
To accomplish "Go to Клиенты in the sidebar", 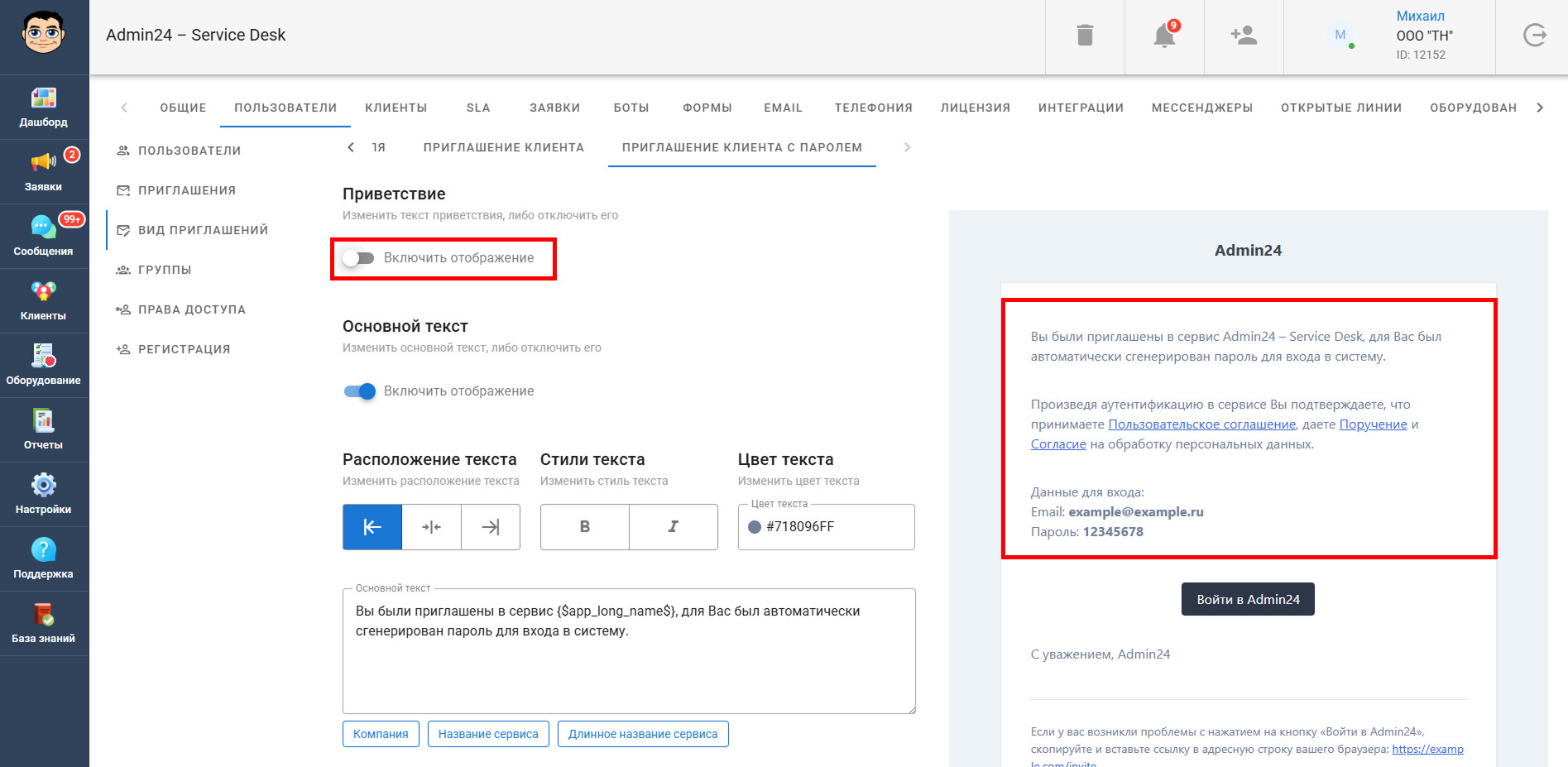I will point(44,301).
